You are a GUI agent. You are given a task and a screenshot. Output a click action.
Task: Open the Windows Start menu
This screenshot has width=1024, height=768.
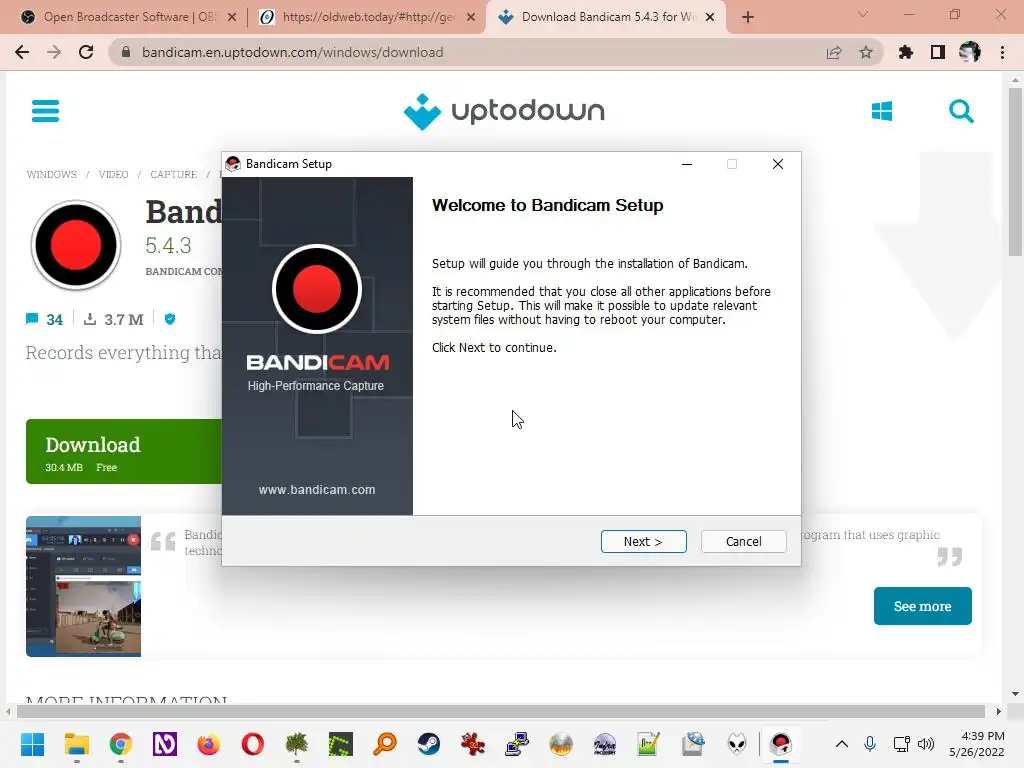pyautogui.click(x=33, y=744)
